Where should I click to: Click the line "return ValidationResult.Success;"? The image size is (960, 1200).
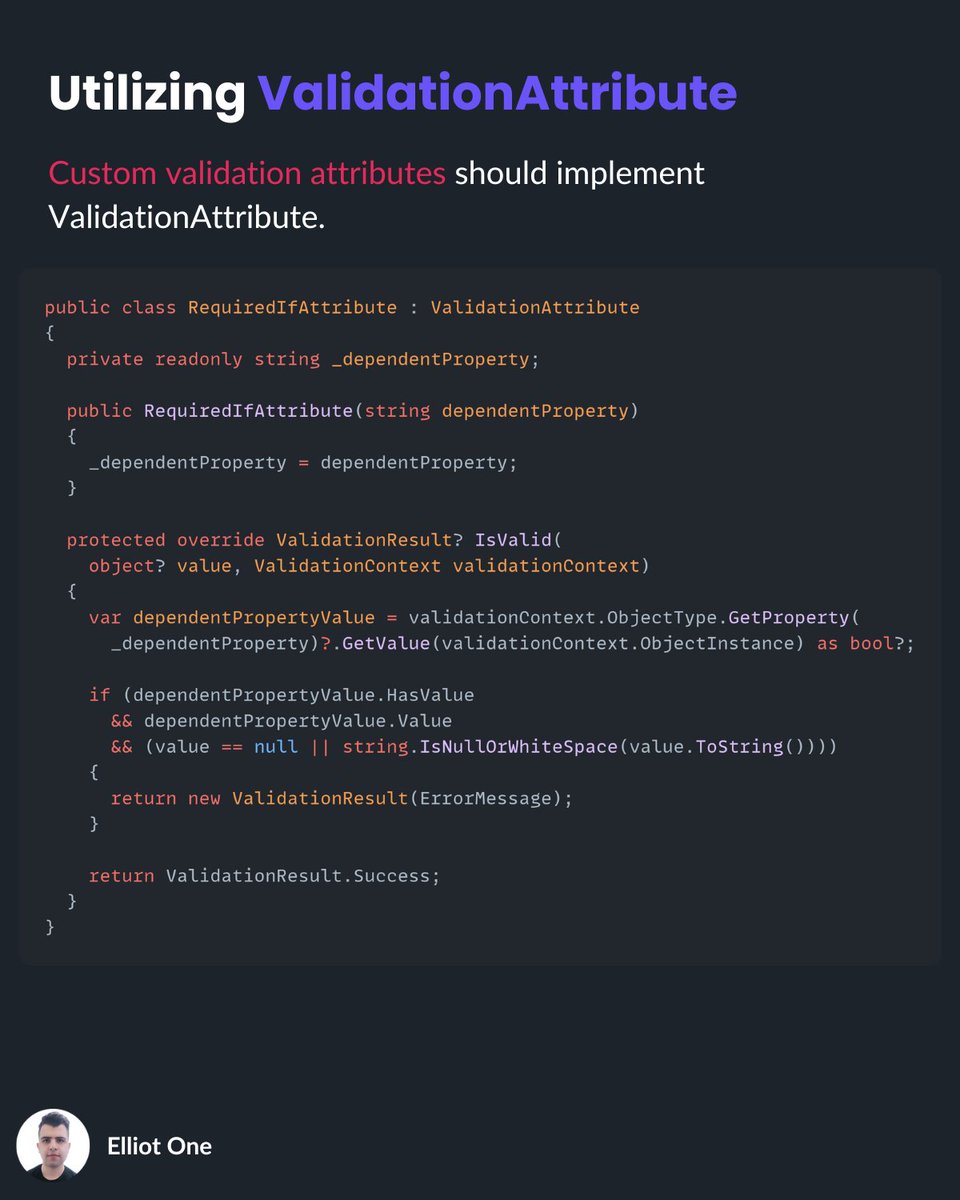(265, 876)
